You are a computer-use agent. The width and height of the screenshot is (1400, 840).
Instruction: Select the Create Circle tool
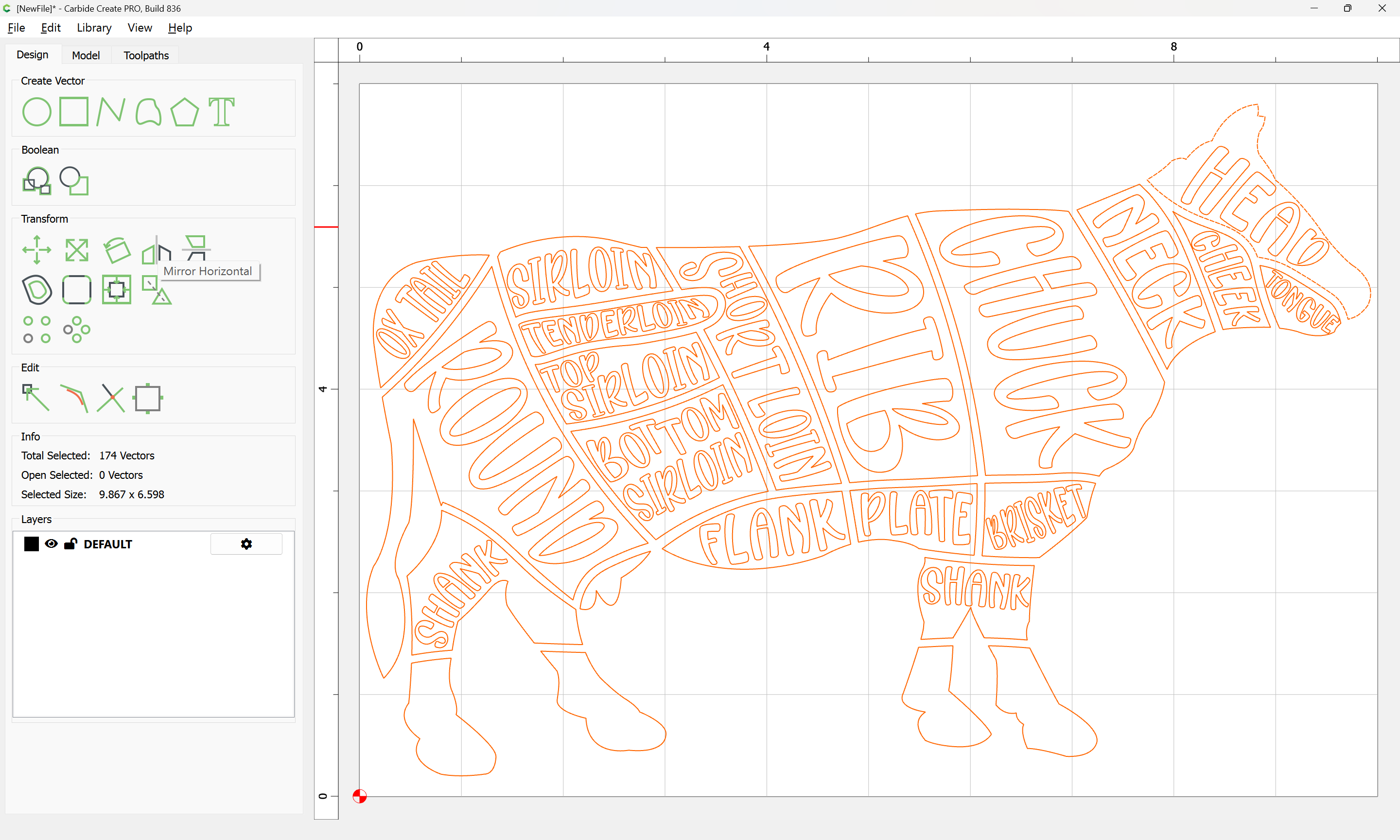(37, 111)
